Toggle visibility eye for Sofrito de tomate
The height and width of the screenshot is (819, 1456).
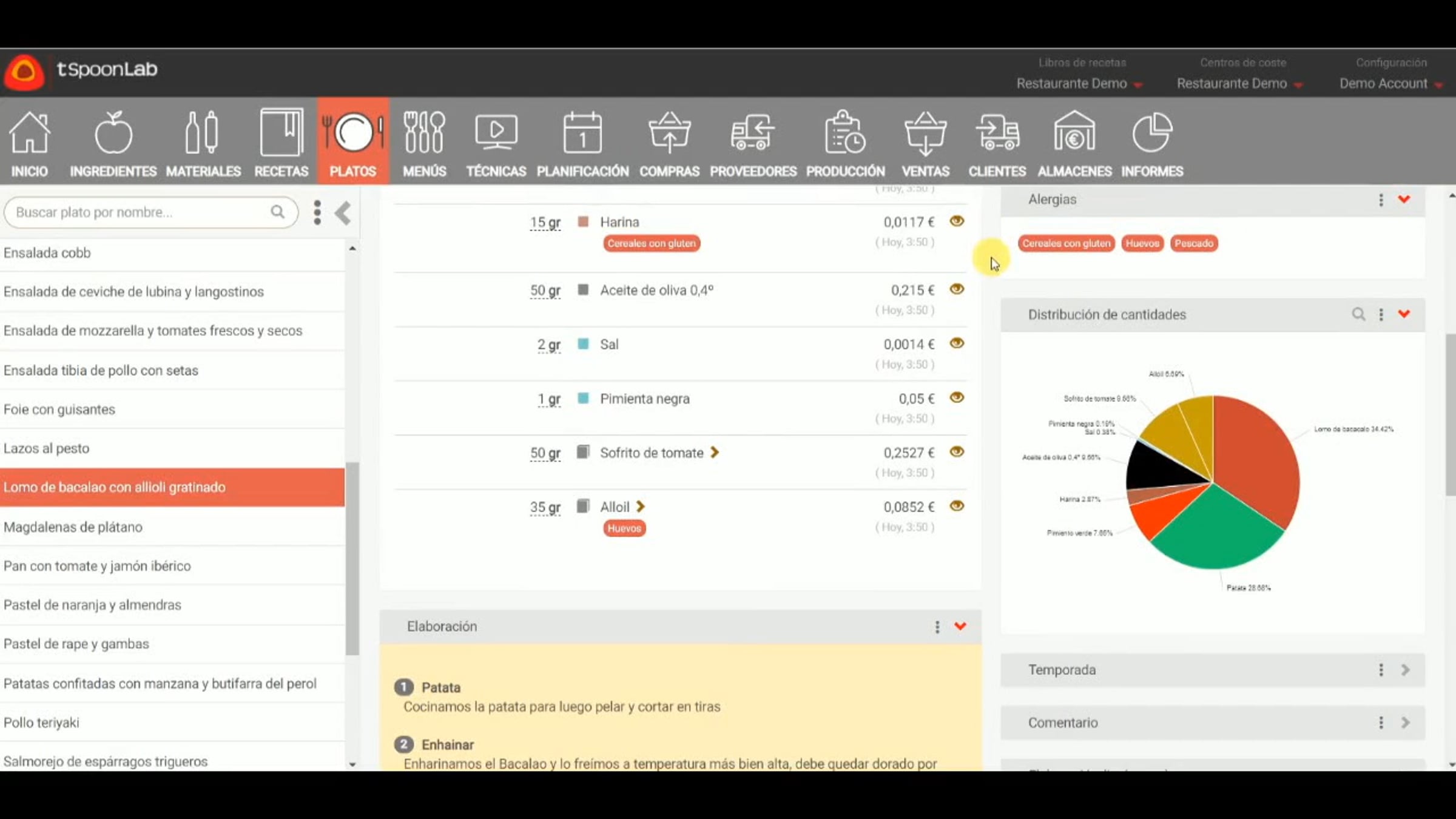957,451
